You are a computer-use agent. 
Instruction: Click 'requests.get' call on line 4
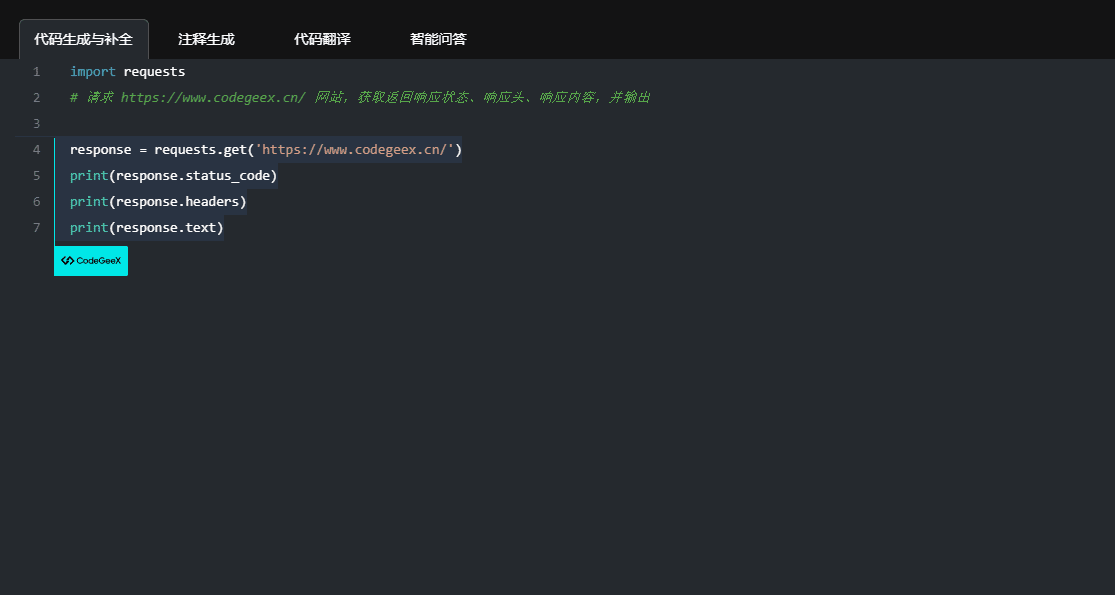point(200,149)
